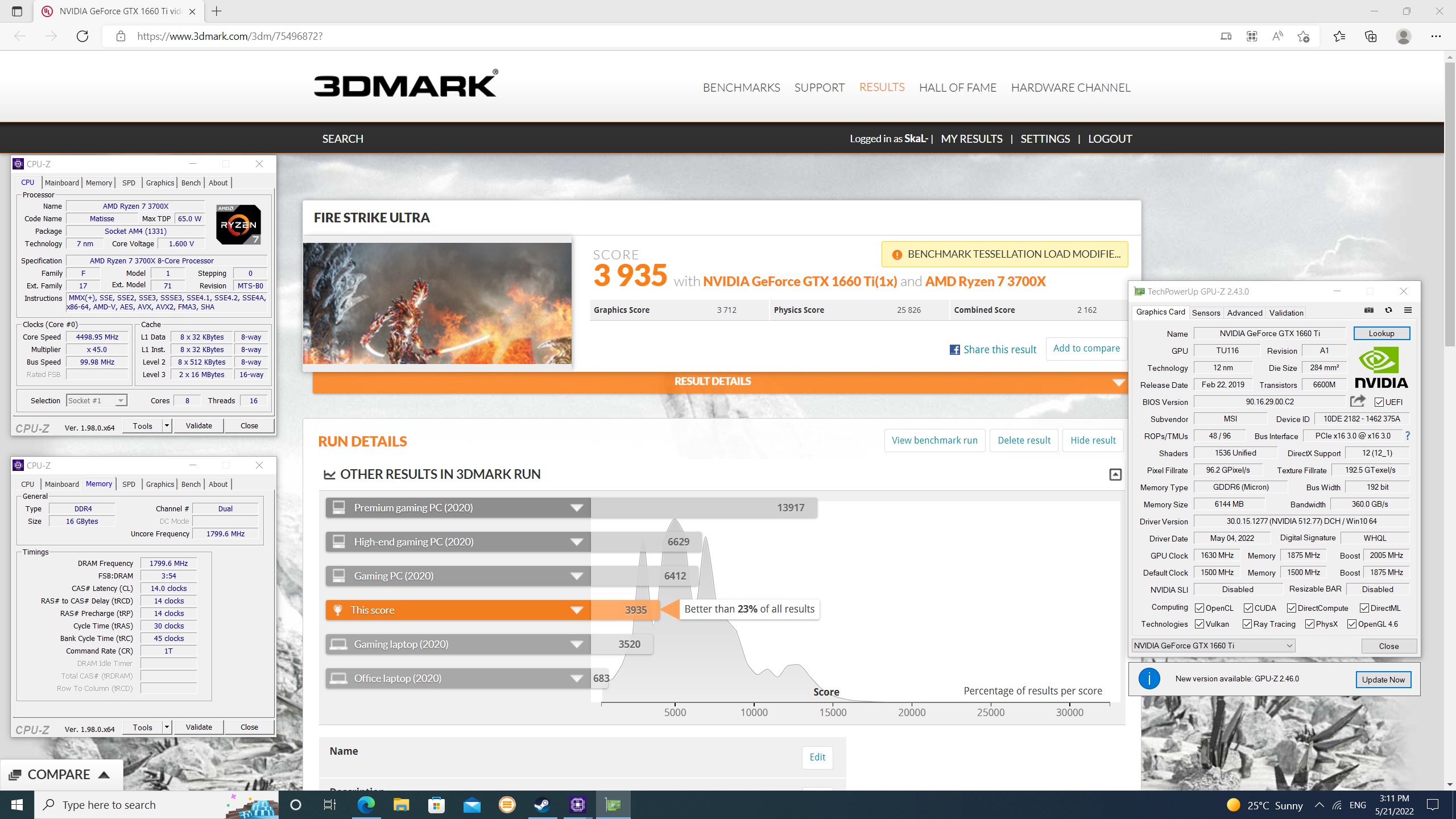
Task: Click Update Now button
Action: [1383, 680]
